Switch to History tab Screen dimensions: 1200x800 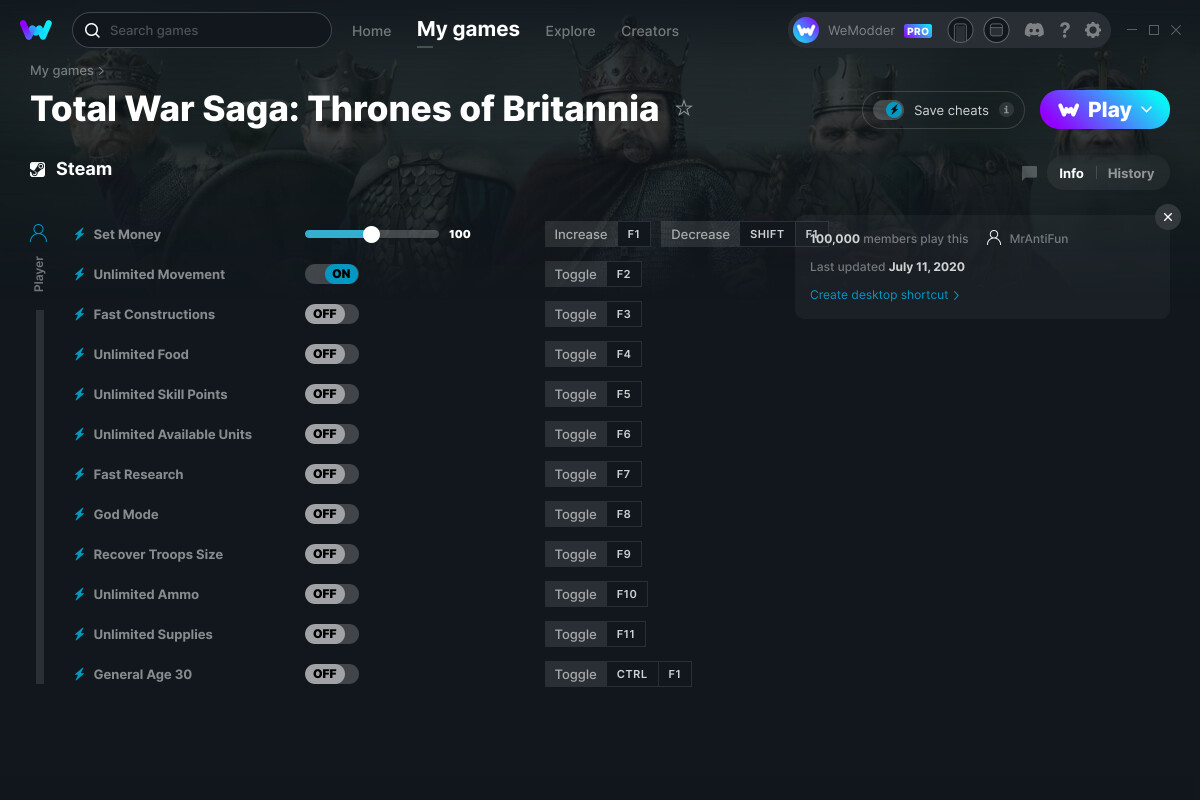1131,173
